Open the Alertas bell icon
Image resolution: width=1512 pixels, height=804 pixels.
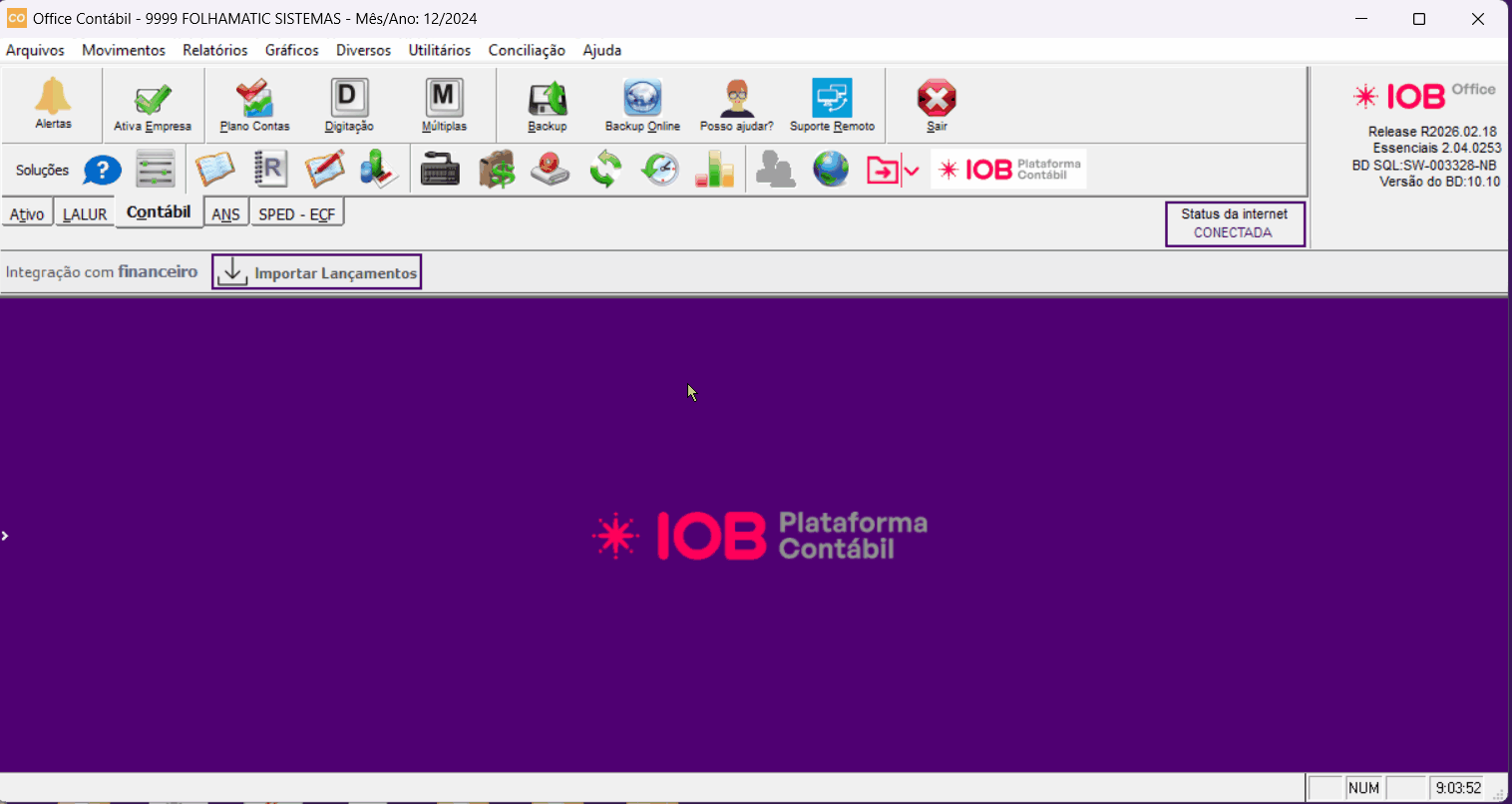pos(53,103)
